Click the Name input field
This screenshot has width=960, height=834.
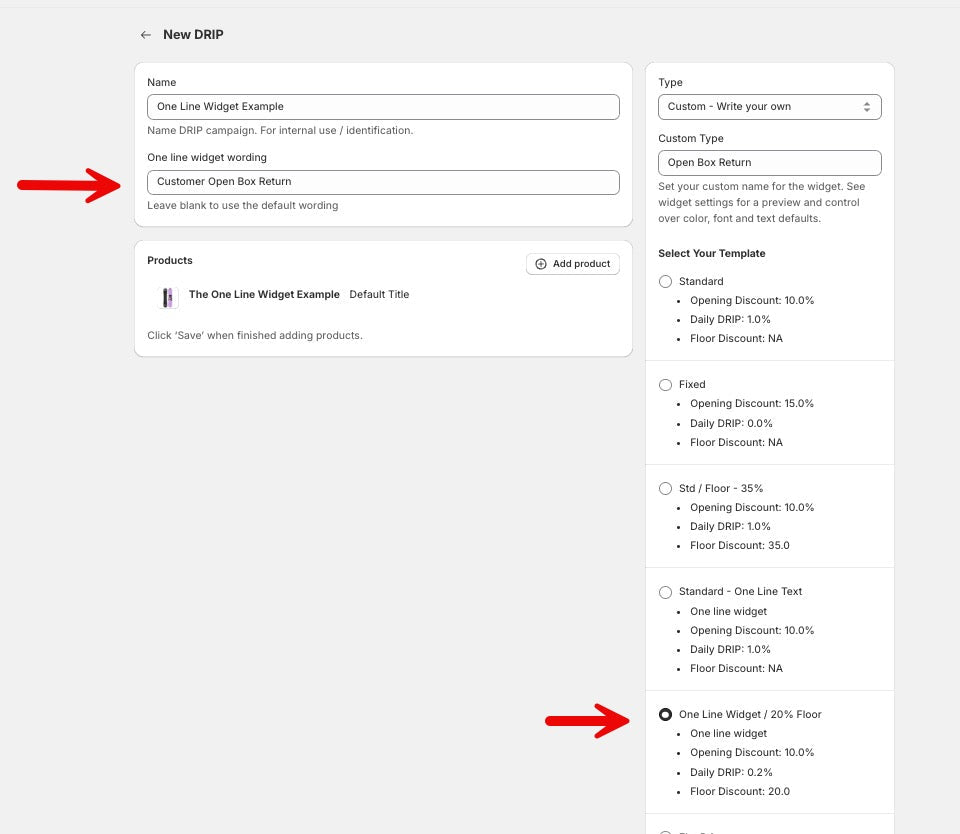click(x=383, y=107)
